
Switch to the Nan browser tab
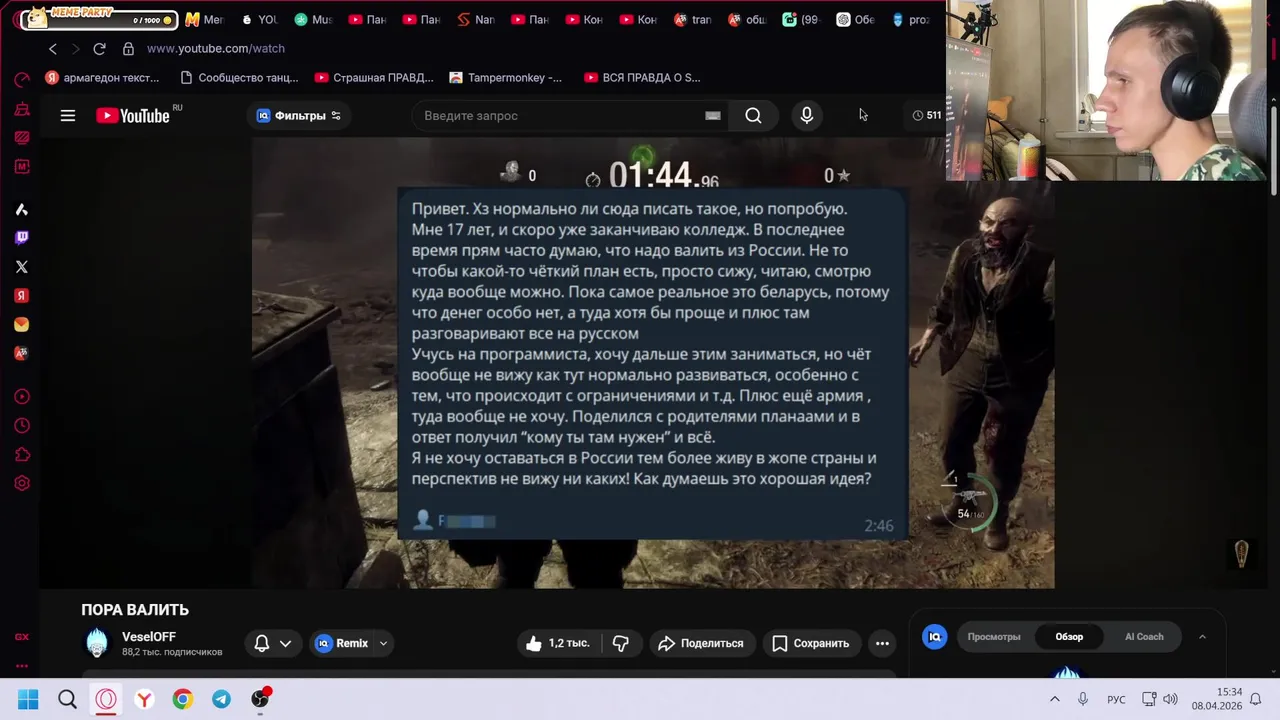(475, 19)
